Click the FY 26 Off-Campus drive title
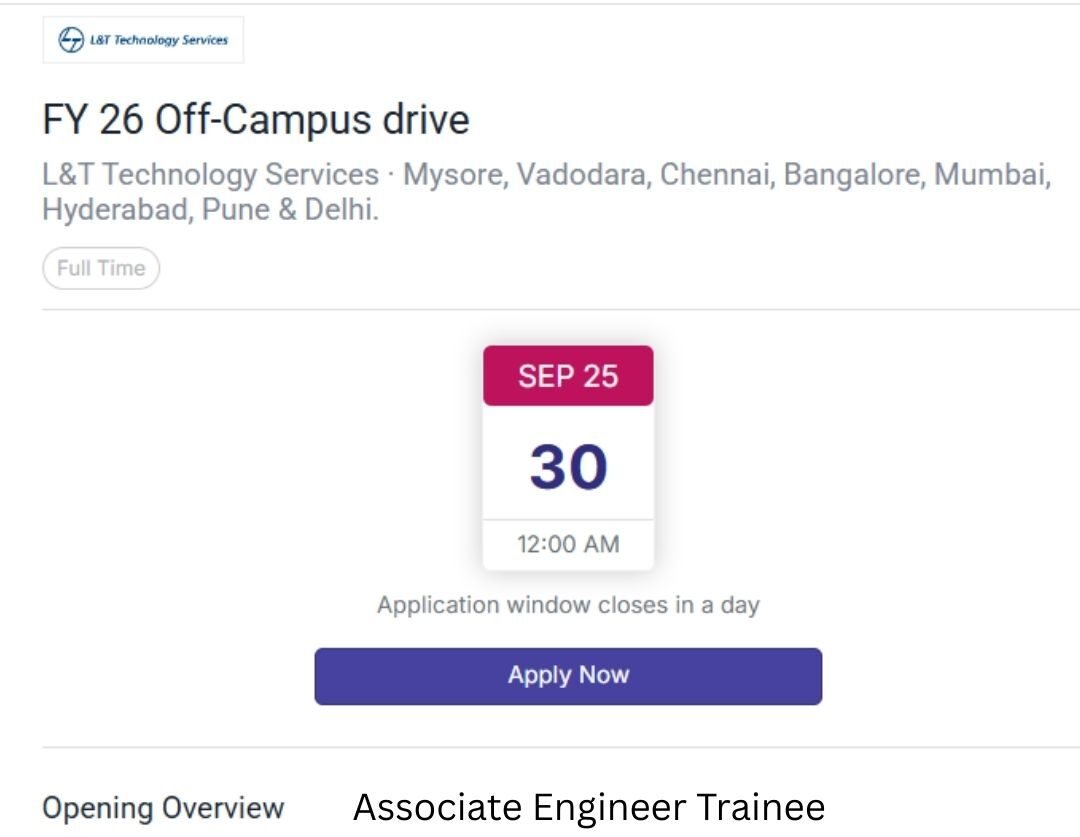 [x=256, y=120]
